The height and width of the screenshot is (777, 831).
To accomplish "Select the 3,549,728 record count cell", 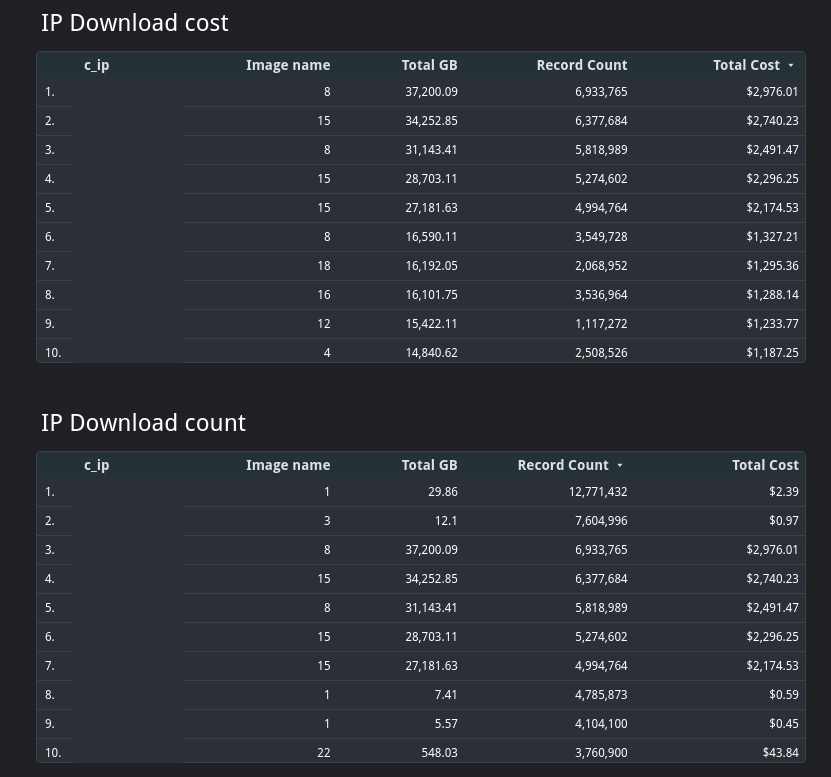I will (601, 237).
